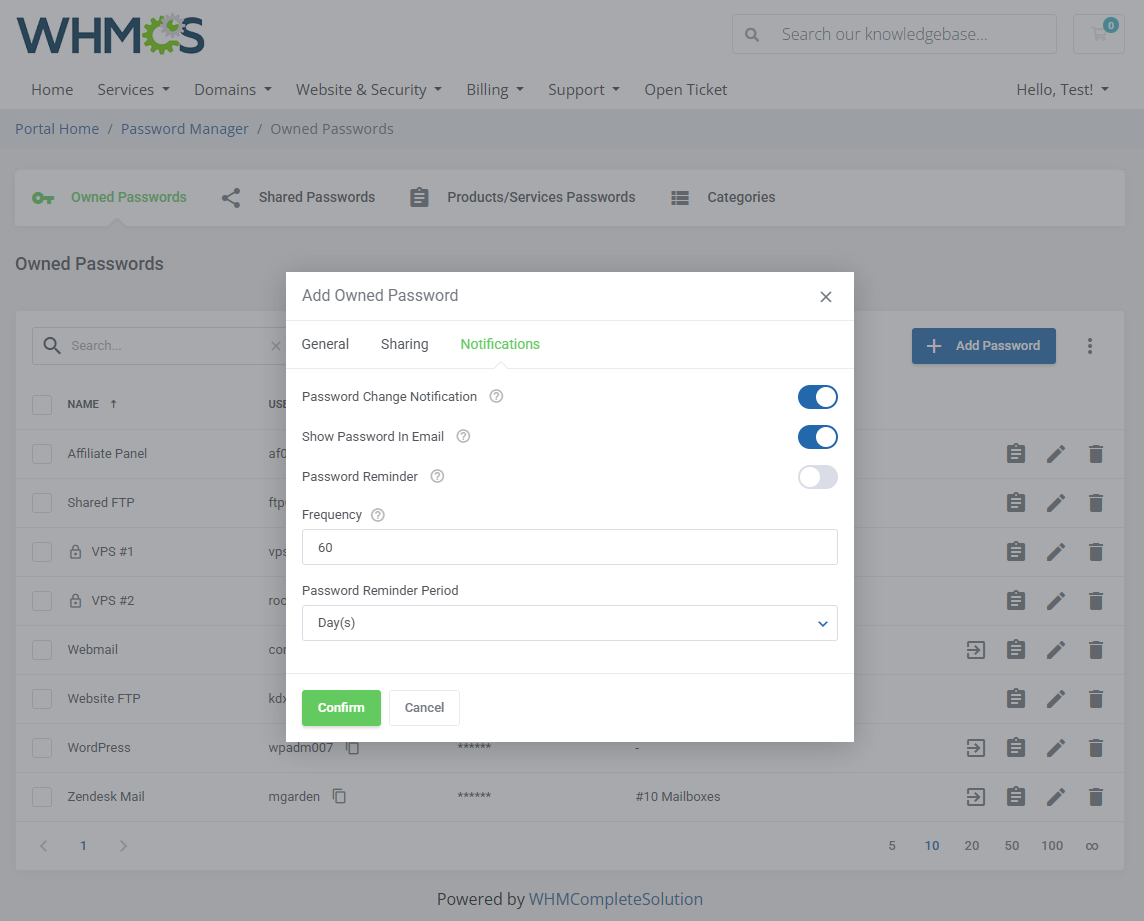Open Password Reminder Period dropdown
Viewport: 1144px width, 921px height.
[x=569, y=623]
